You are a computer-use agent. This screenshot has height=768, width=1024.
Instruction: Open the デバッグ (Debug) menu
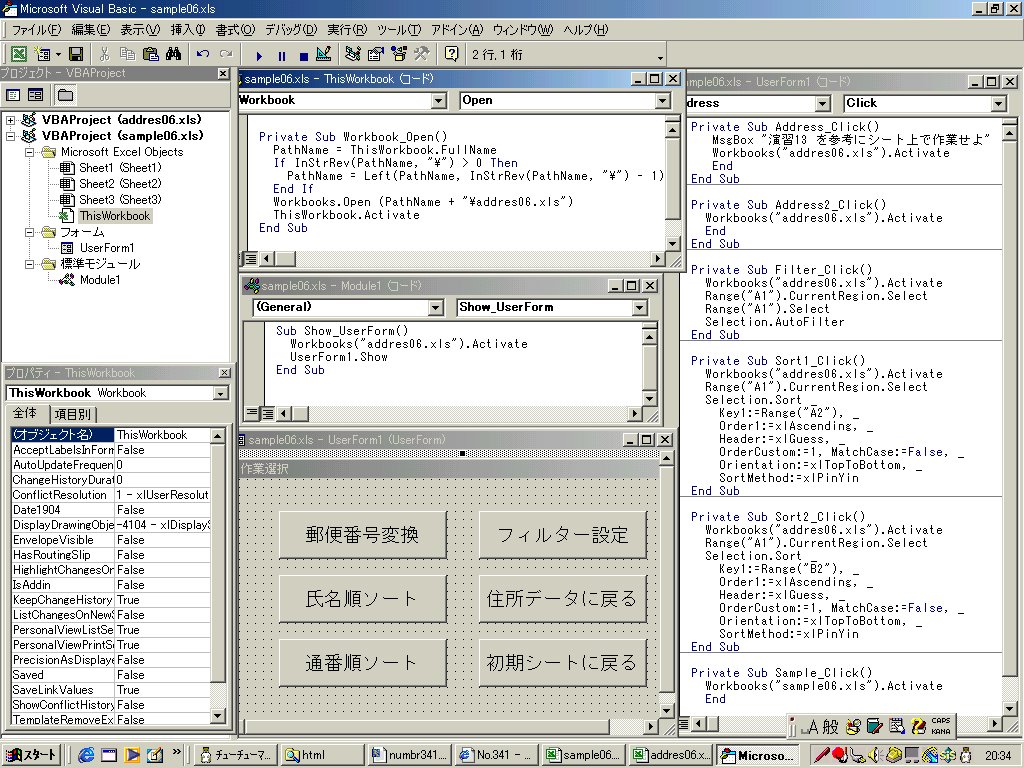pos(290,30)
